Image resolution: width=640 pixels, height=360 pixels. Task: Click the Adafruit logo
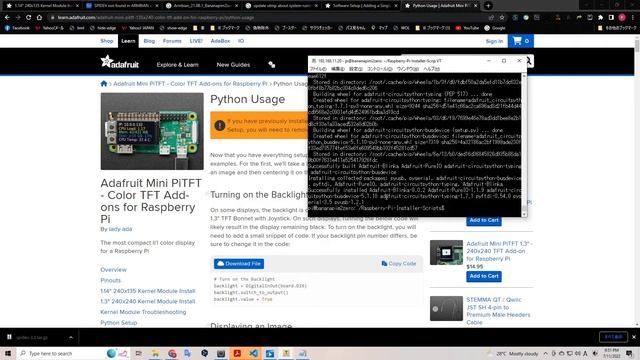coord(120,62)
